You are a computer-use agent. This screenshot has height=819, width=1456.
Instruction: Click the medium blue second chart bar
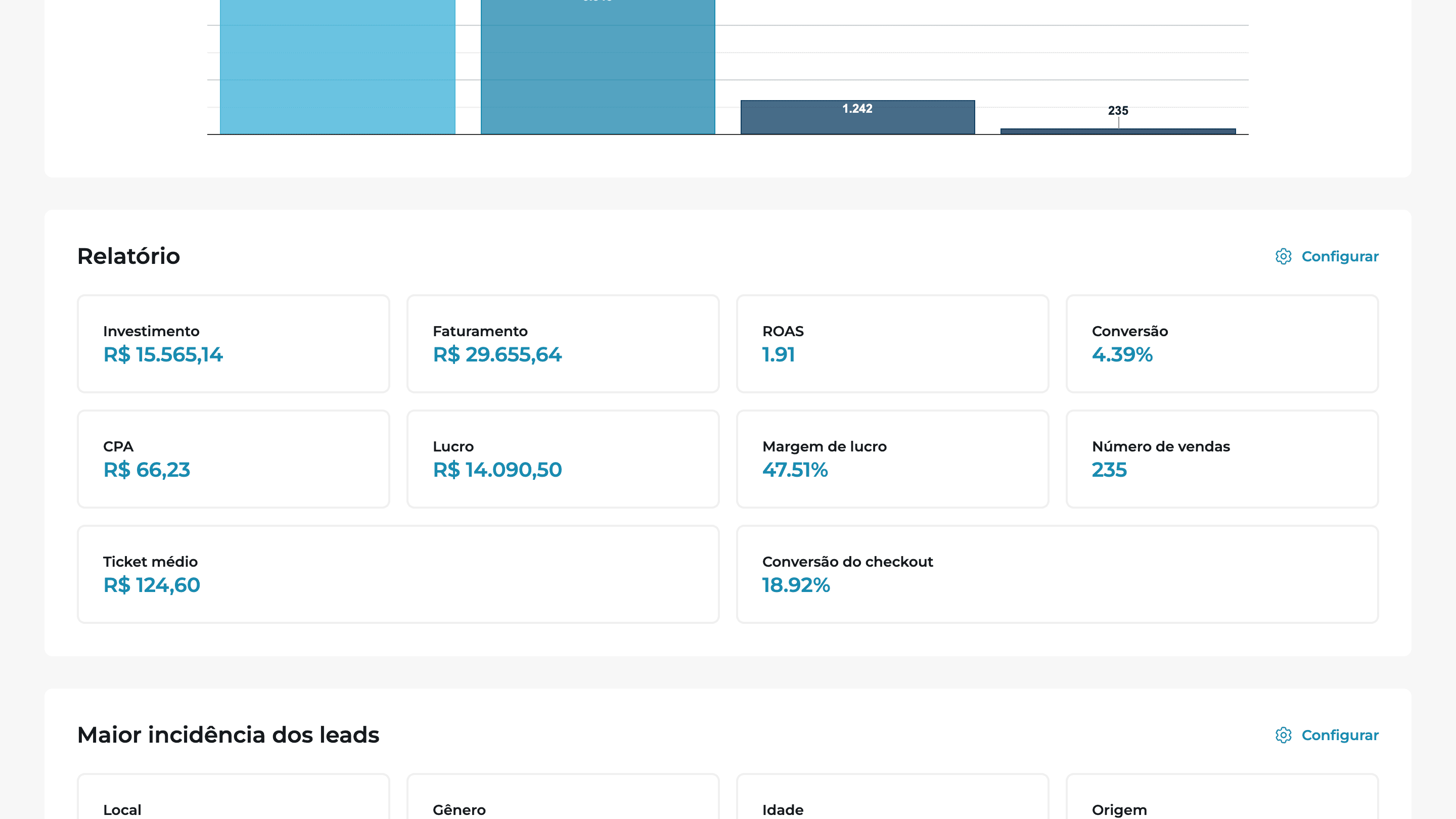598,68
